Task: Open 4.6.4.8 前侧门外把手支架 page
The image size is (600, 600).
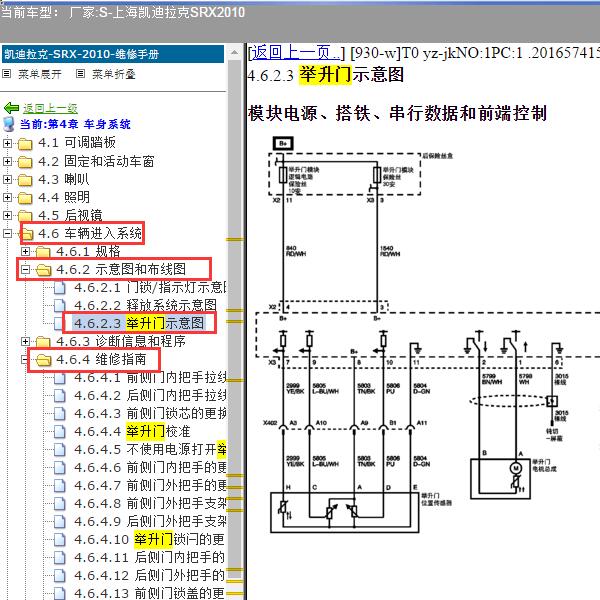Action: (150, 503)
